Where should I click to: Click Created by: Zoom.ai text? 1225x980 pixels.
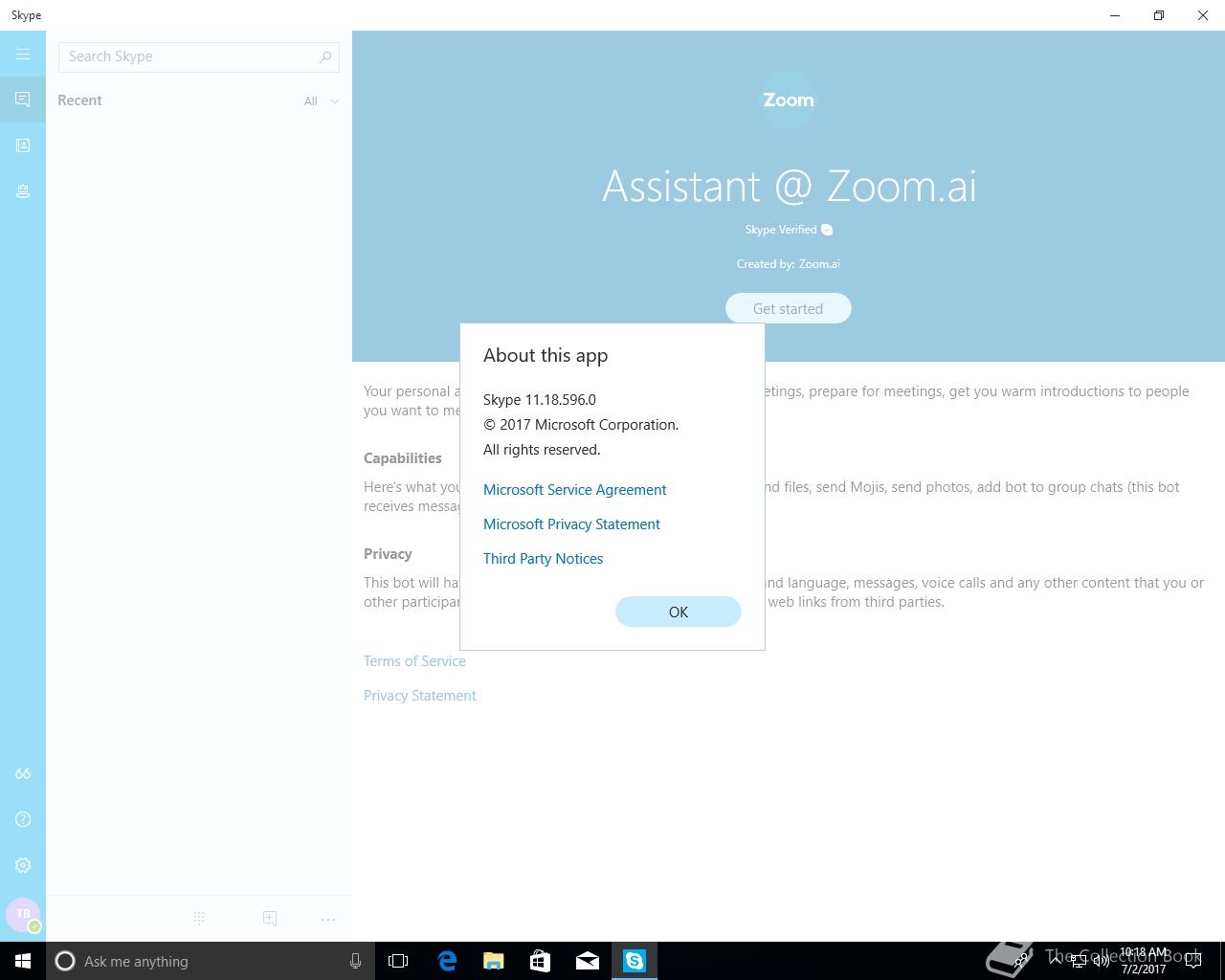coord(788,263)
